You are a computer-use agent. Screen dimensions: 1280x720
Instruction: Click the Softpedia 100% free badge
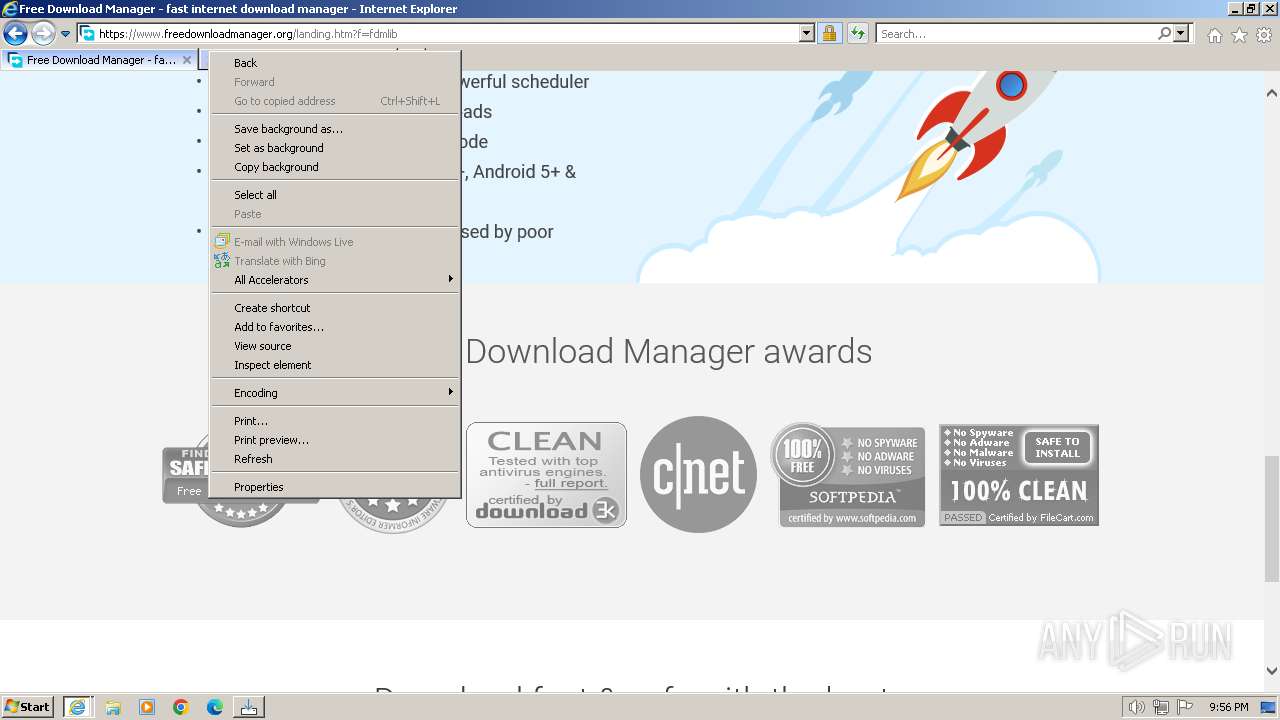point(848,474)
